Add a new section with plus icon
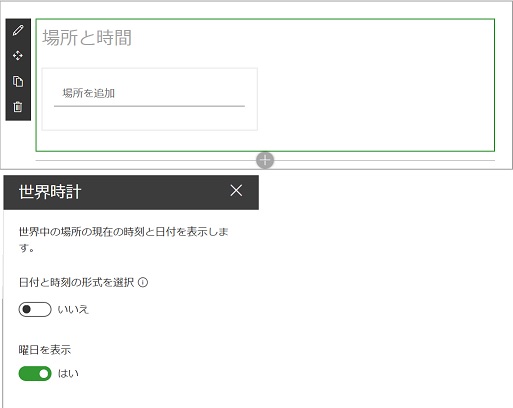 point(265,160)
